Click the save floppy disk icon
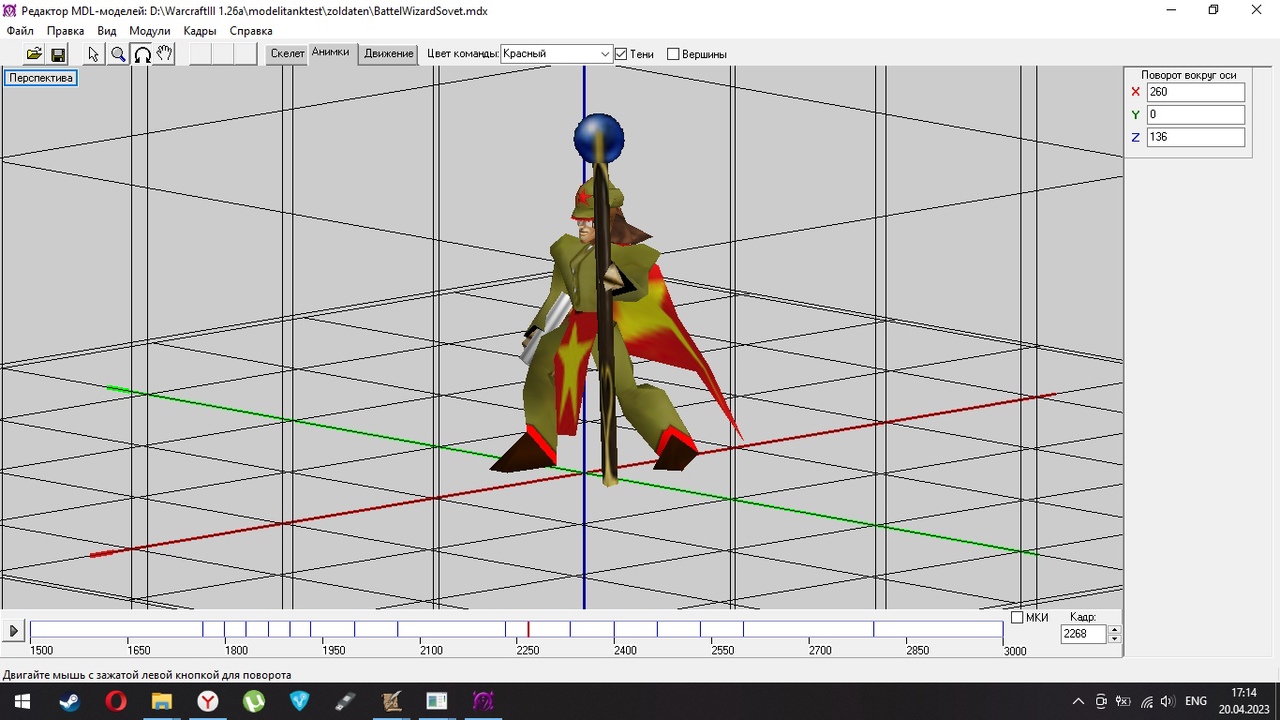 (x=58, y=54)
